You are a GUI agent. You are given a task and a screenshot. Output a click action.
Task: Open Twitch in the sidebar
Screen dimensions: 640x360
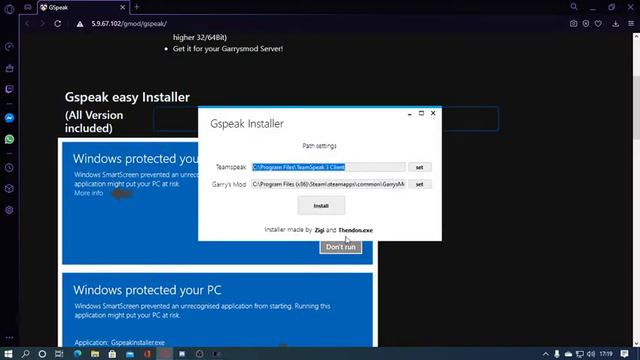(x=9, y=89)
